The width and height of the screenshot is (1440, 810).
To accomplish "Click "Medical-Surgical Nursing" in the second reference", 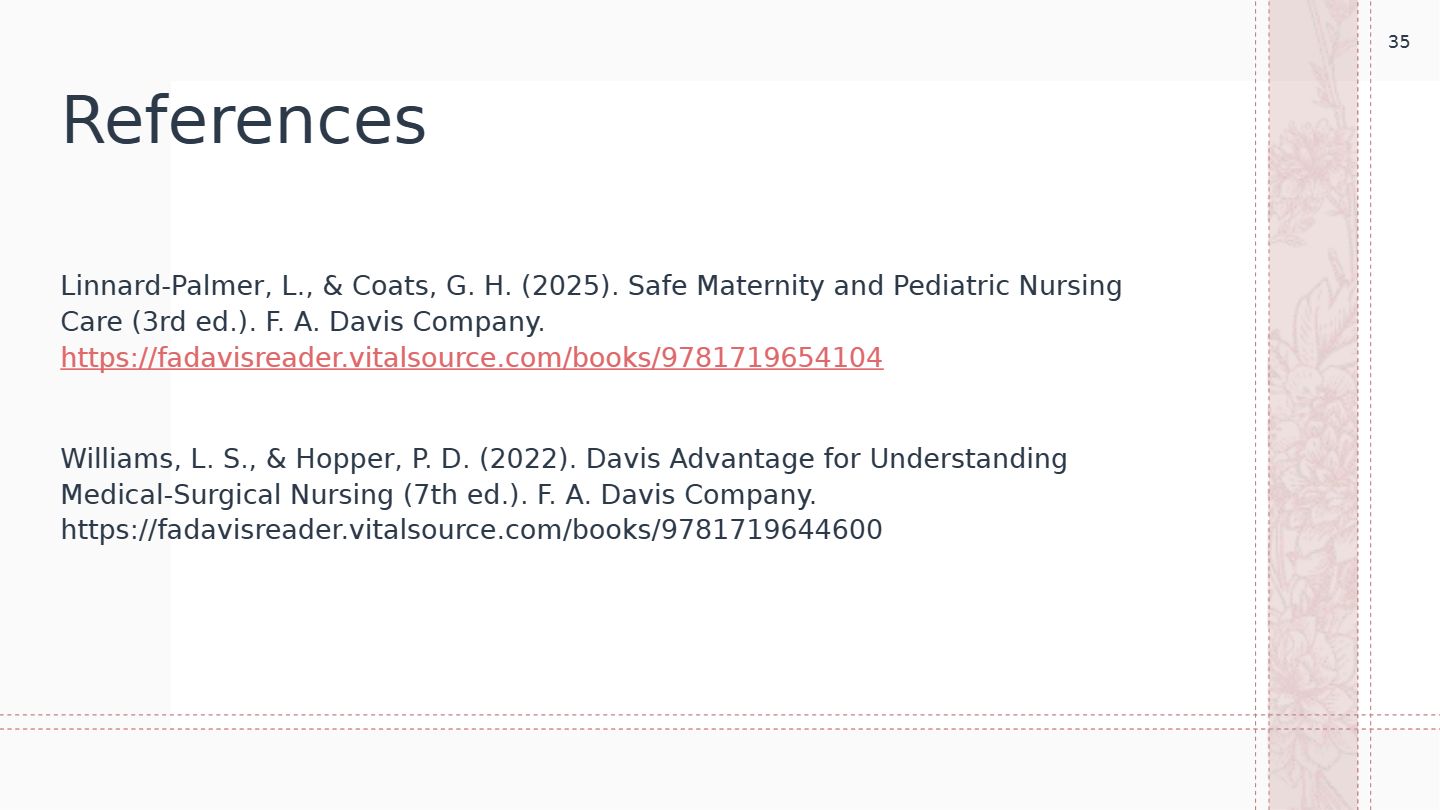I will coord(227,495).
